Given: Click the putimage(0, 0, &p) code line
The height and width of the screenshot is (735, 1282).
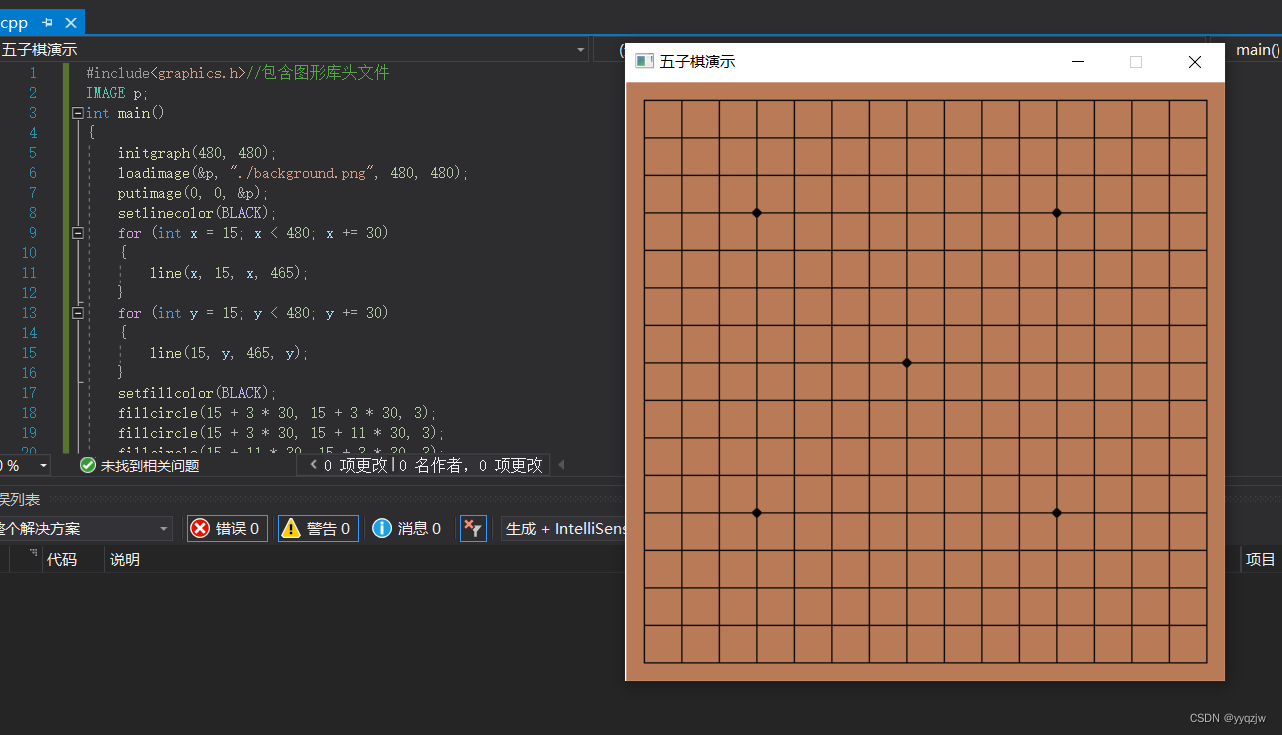Looking at the screenshot, I should (193, 193).
